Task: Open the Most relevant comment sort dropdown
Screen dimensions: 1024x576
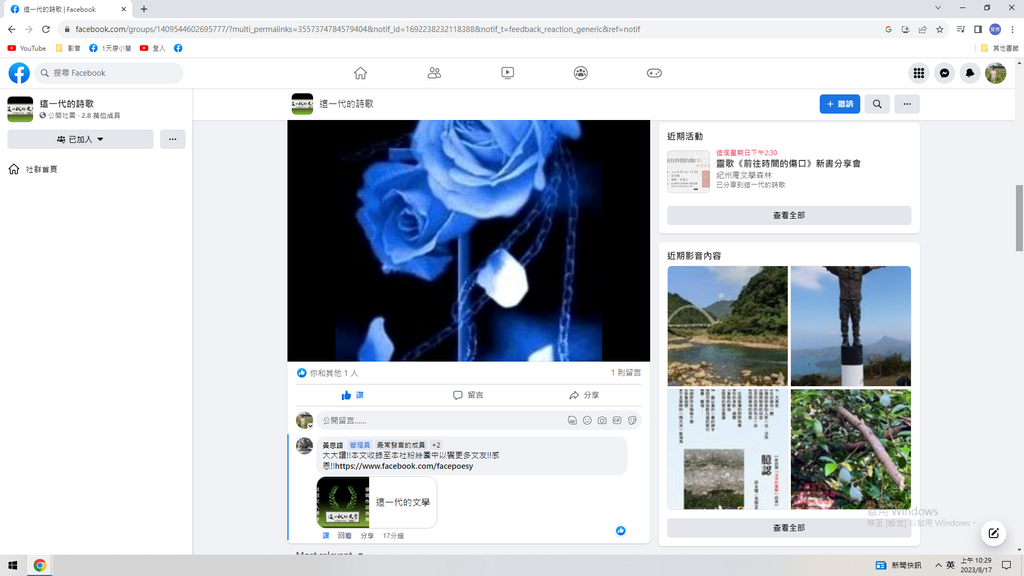Action: coord(330,554)
